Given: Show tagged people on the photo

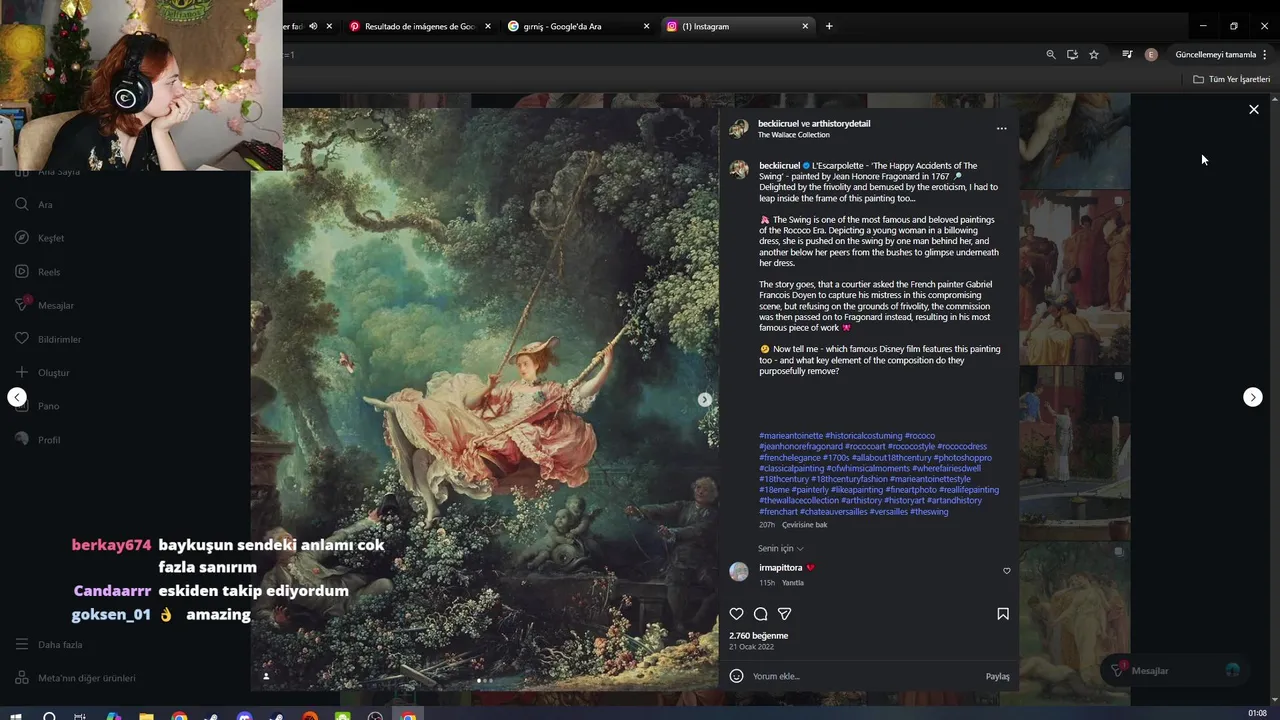Looking at the screenshot, I should point(266,676).
